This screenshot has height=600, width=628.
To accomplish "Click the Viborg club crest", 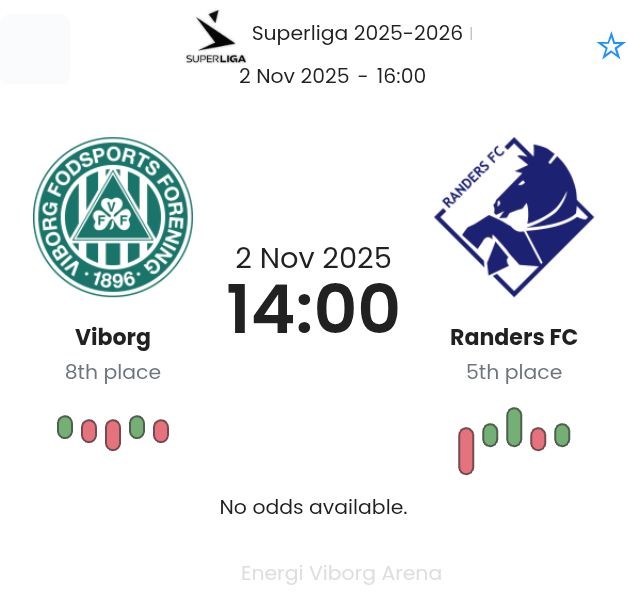I will click(x=113, y=217).
